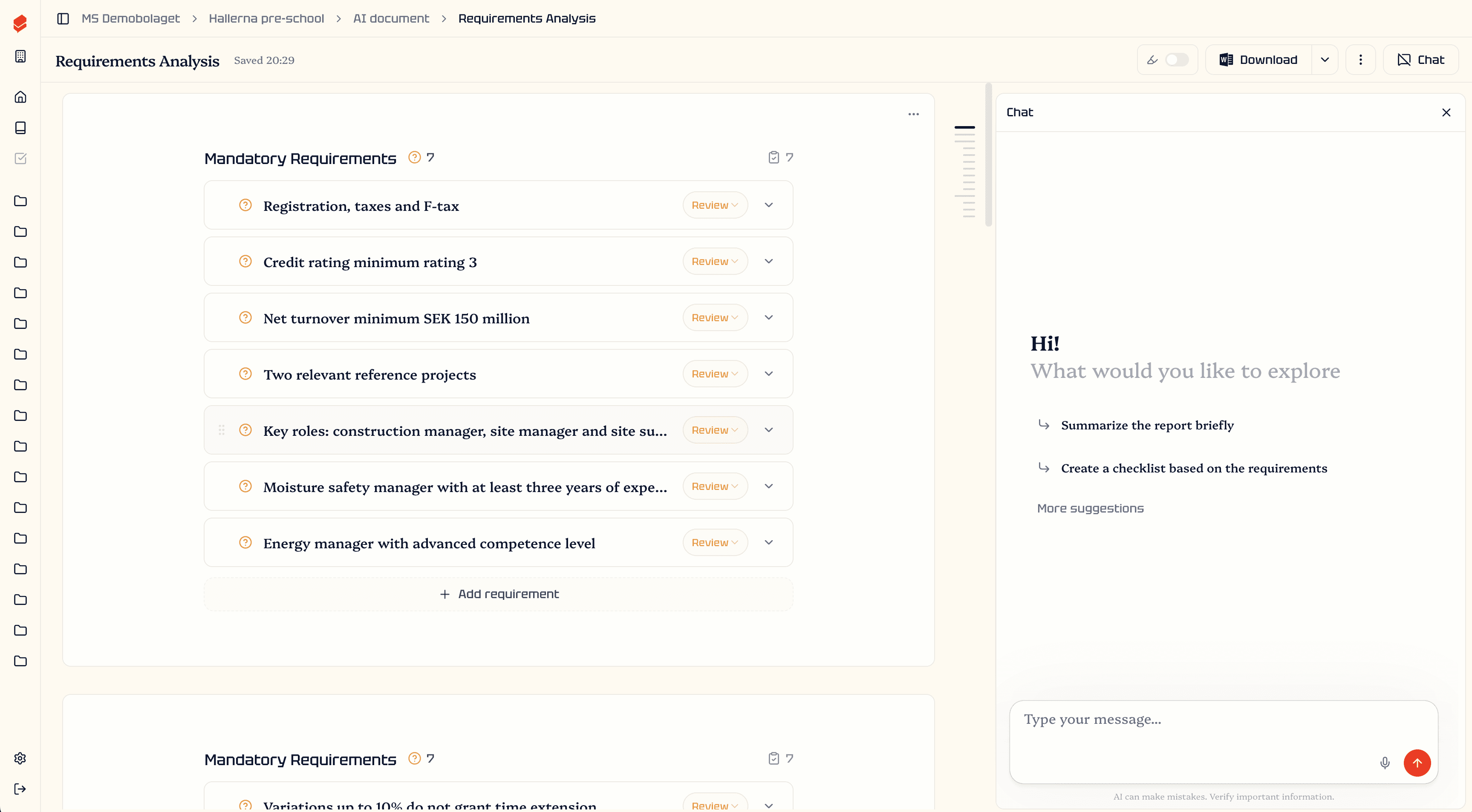The height and width of the screenshot is (812, 1472).
Task: Open the vertical three-dot menu
Action: click(1361, 60)
